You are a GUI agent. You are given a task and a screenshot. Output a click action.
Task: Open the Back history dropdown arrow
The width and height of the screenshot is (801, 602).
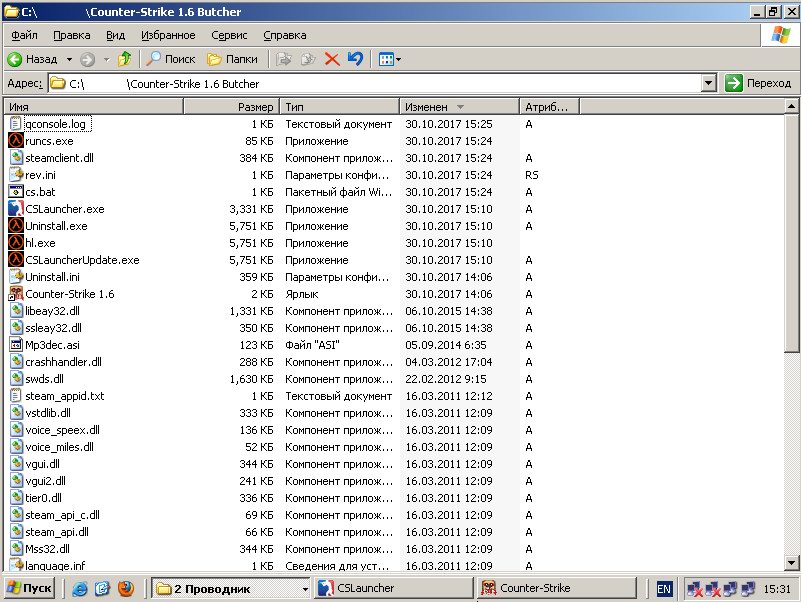tap(69, 59)
